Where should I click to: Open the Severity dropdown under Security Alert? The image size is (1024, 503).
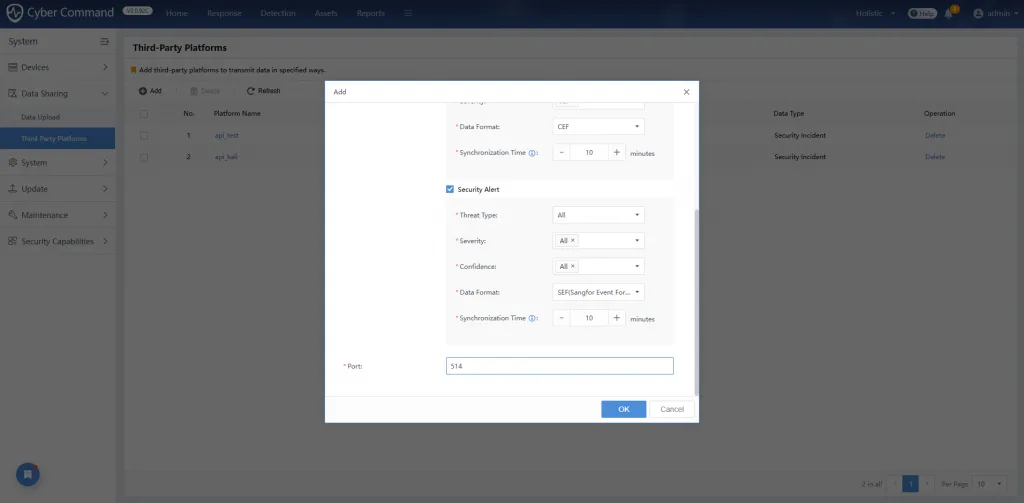click(598, 240)
